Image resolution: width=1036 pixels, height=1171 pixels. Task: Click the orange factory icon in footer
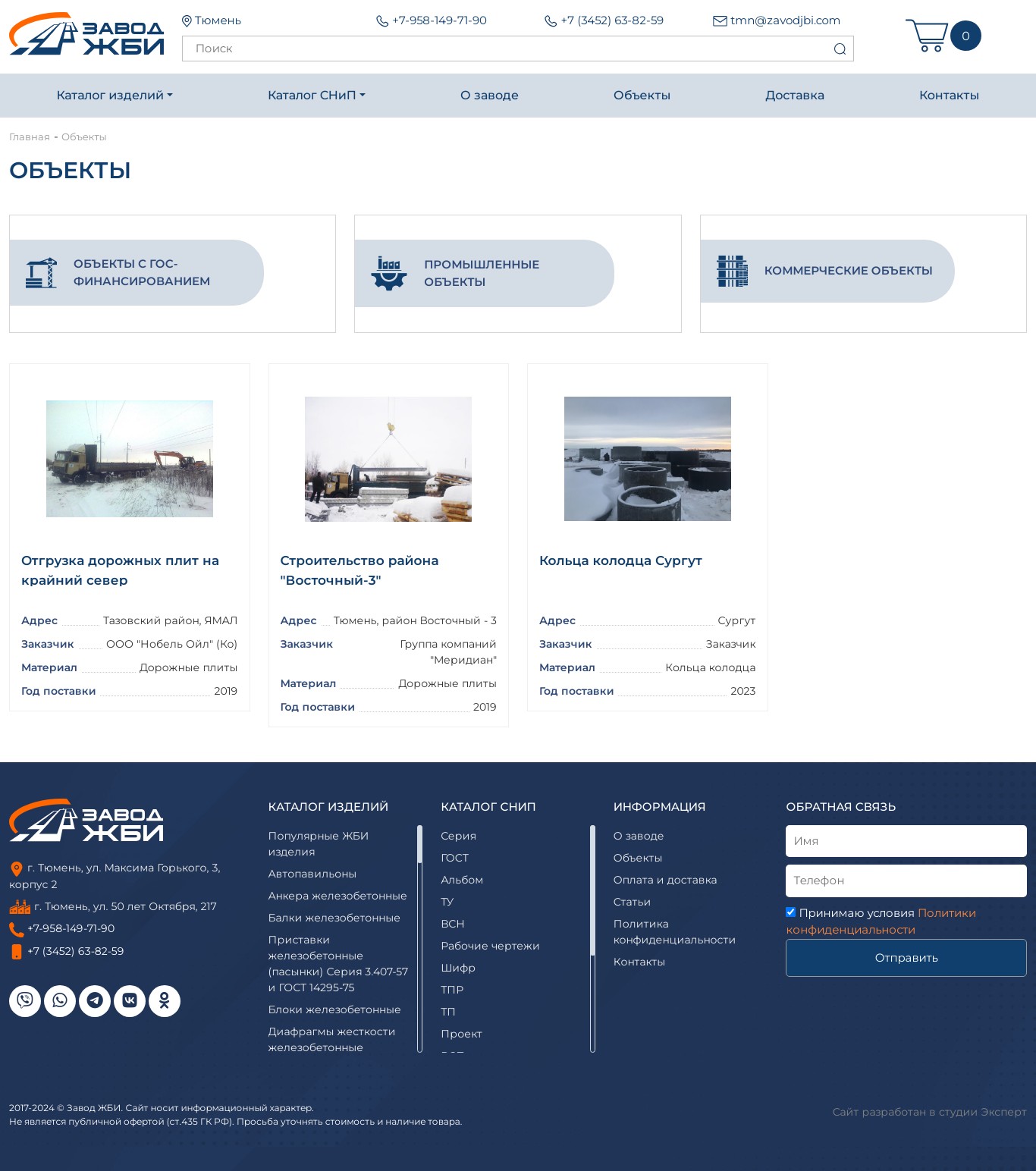pos(20,906)
